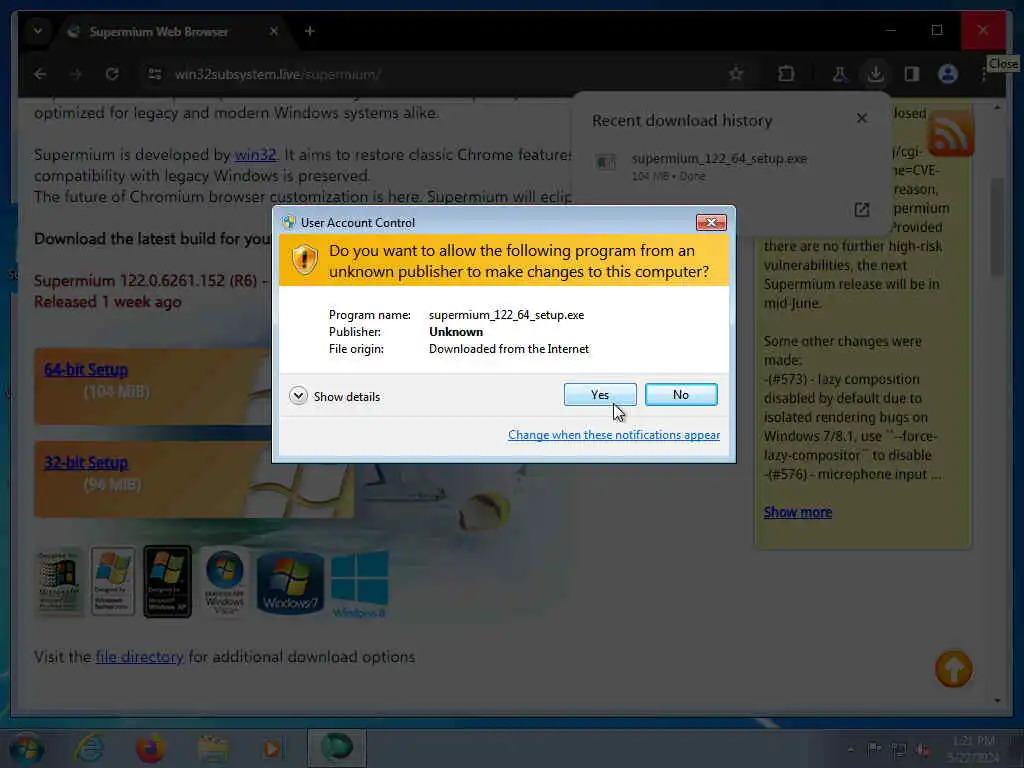Open site information icon in address bar

[x=155, y=74]
